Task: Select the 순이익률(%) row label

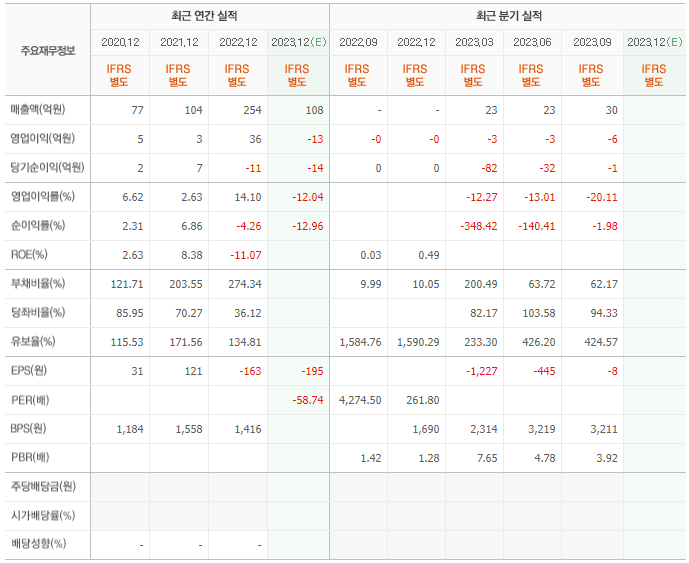Action: 38,225
